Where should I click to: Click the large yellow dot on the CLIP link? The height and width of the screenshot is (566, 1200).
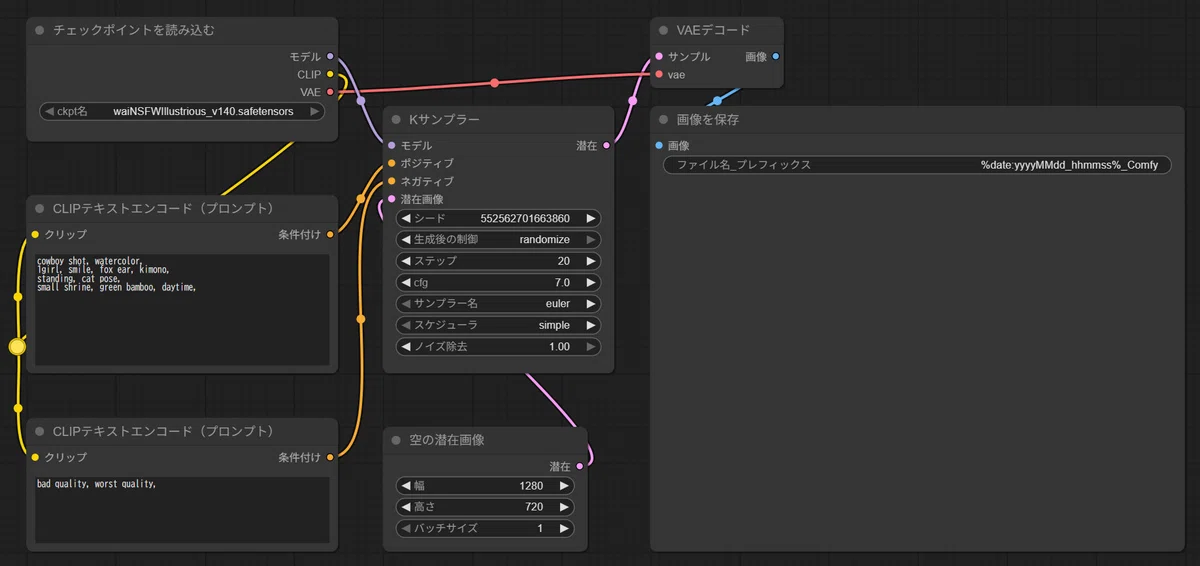click(17, 347)
